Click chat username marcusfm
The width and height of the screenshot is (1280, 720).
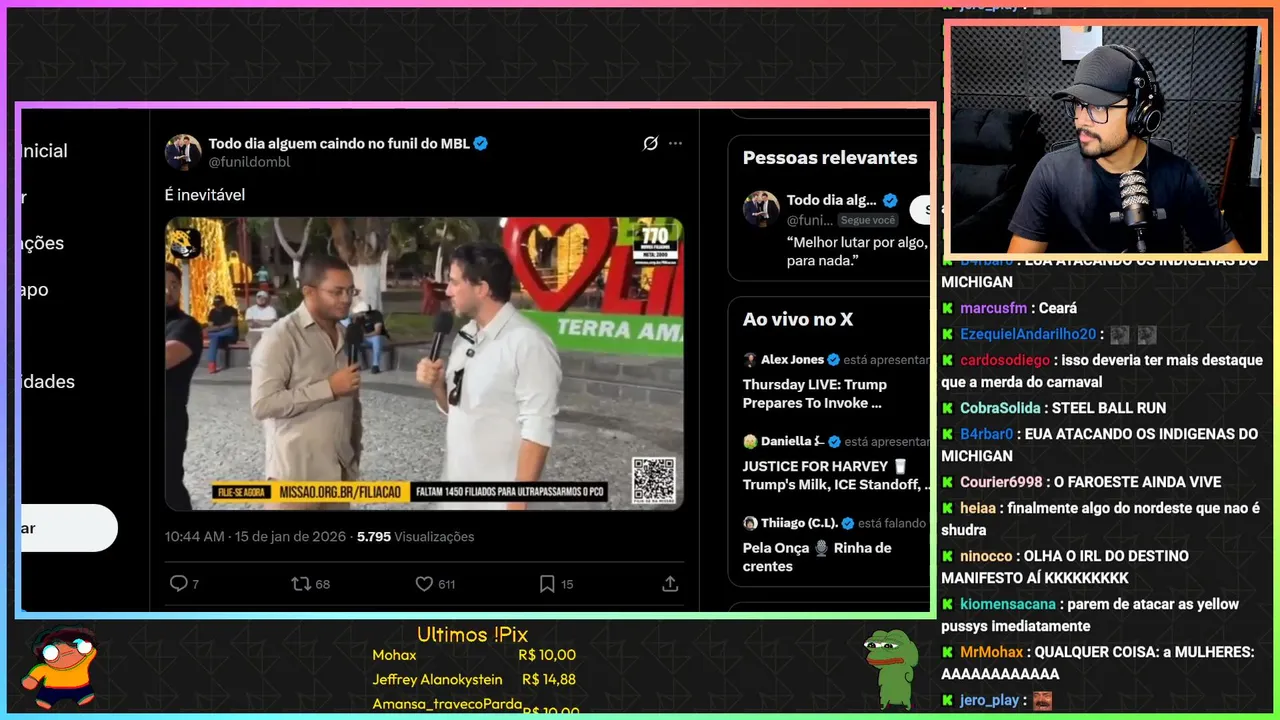[x=995, y=308]
